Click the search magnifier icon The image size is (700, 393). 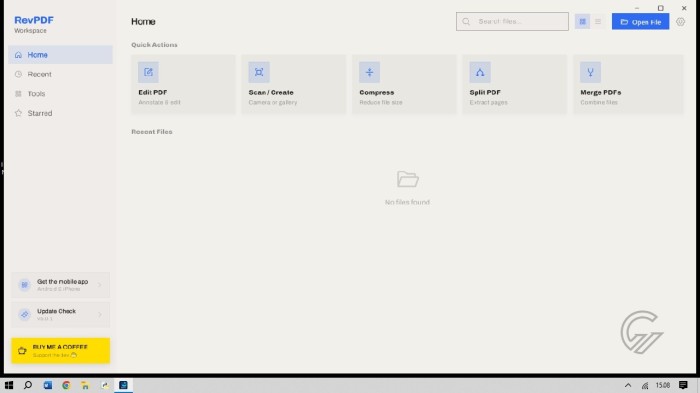(x=466, y=21)
